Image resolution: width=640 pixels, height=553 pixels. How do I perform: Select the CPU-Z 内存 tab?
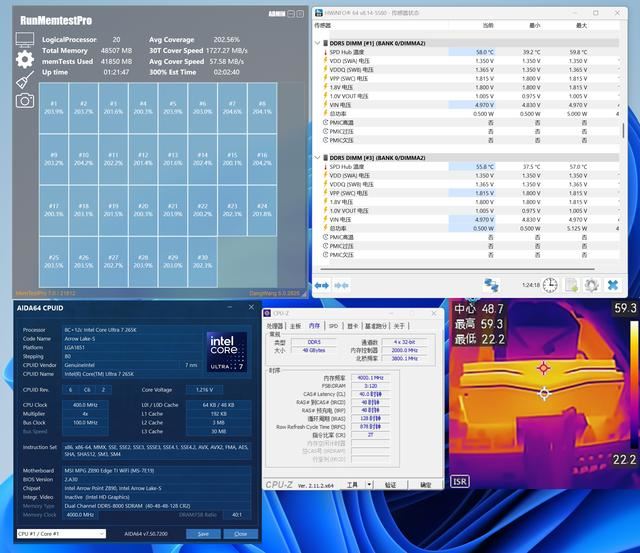(314, 326)
